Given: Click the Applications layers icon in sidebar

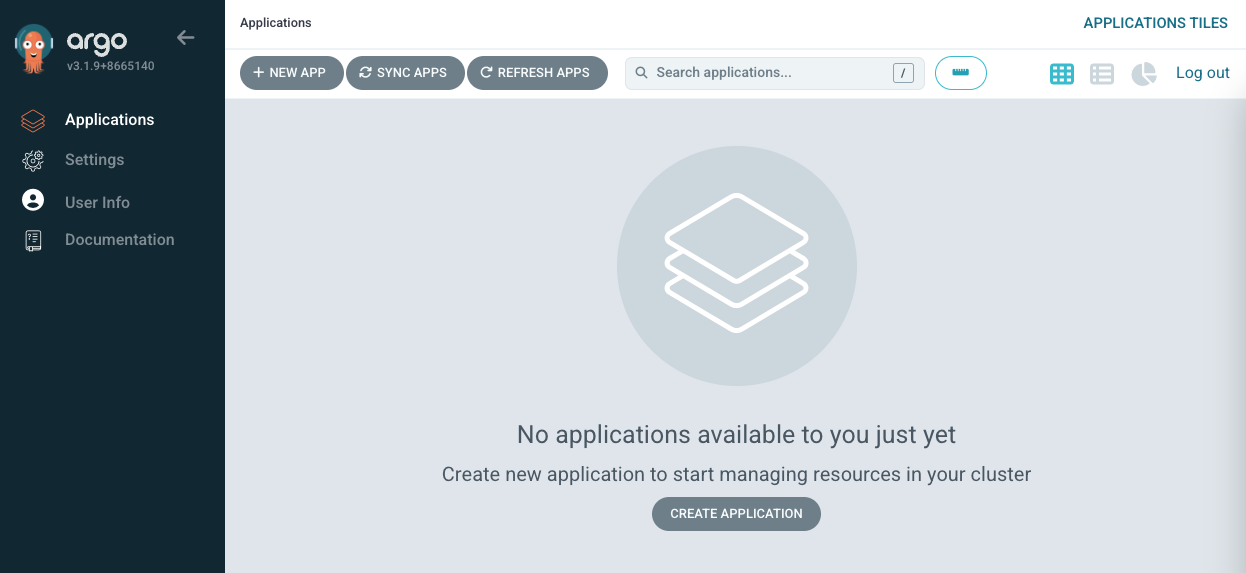Looking at the screenshot, I should pos(33,120).
